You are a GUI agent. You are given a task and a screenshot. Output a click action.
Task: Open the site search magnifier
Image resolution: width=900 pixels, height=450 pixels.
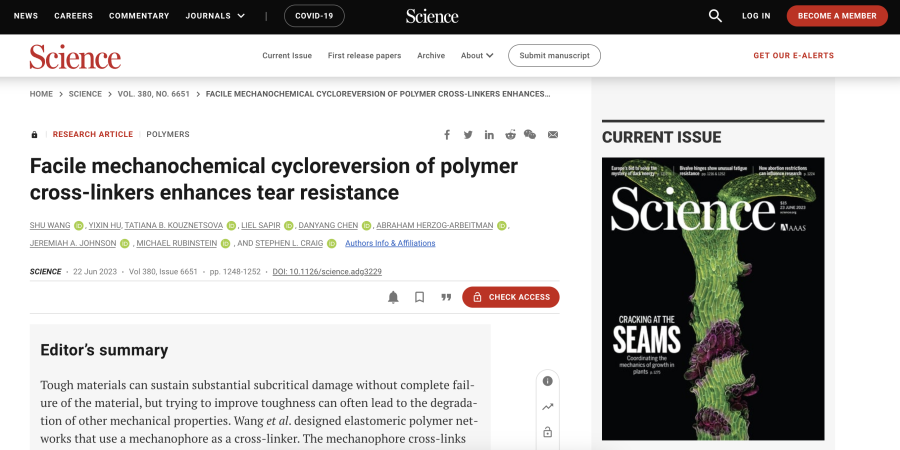715,16
